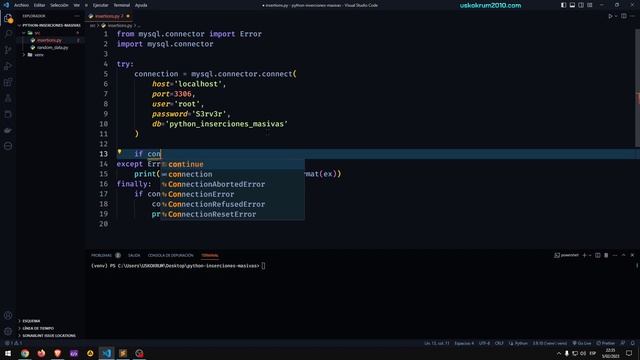Open the Sublime Text taskbar icon
Viewport: 640px width, 360px height.
[123, 353]
